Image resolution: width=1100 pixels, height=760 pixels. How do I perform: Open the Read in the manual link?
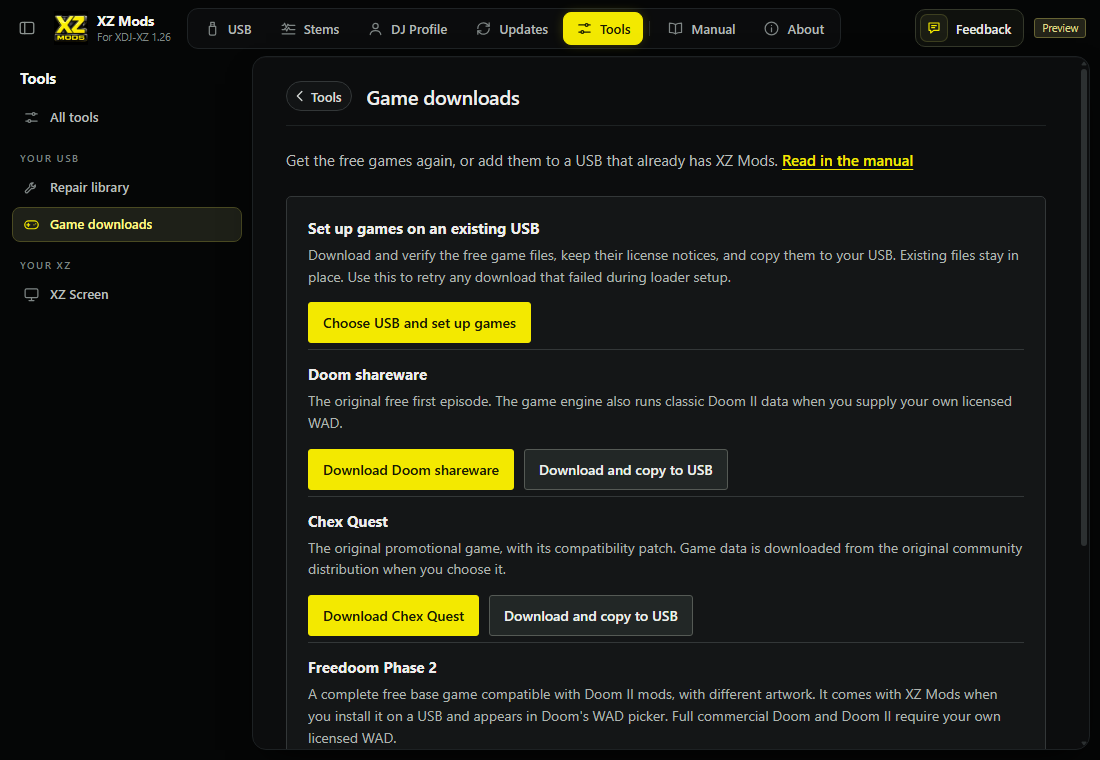[x=847, y=161]
